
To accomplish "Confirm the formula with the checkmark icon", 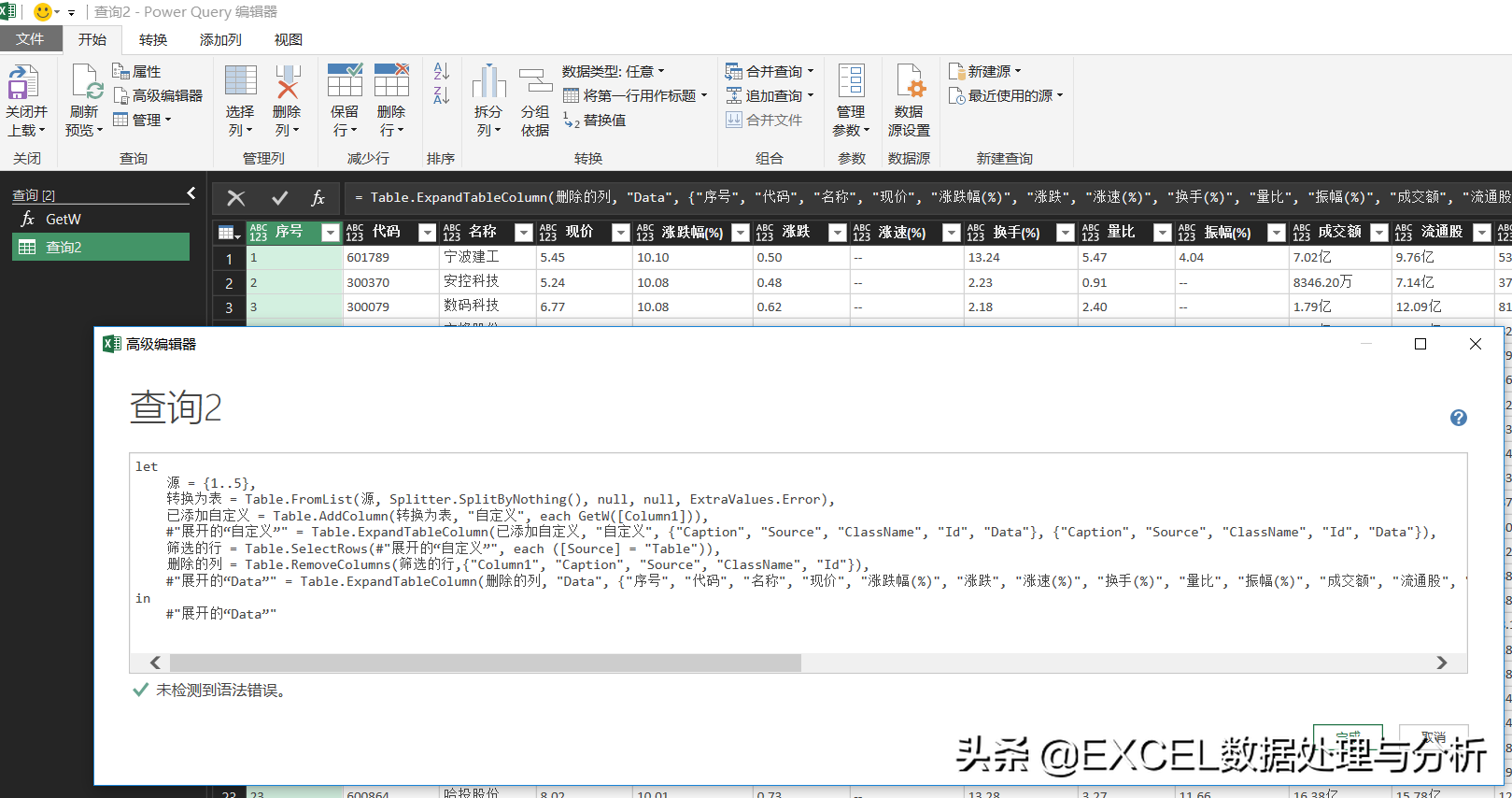I will pos(279,198).
